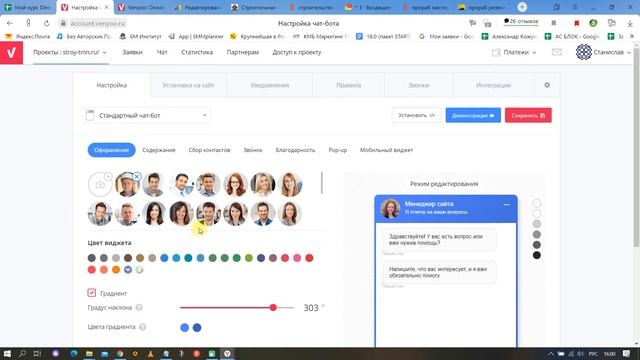The width and height of the screenshot is (640, 360).
Task: Pick the brown widget color swatch
Action: [x=128, y=258]
